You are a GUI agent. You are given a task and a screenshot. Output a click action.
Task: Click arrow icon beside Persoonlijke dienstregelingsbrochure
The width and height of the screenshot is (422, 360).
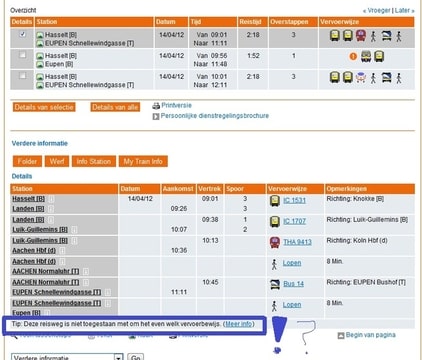[x=156, y=117]
